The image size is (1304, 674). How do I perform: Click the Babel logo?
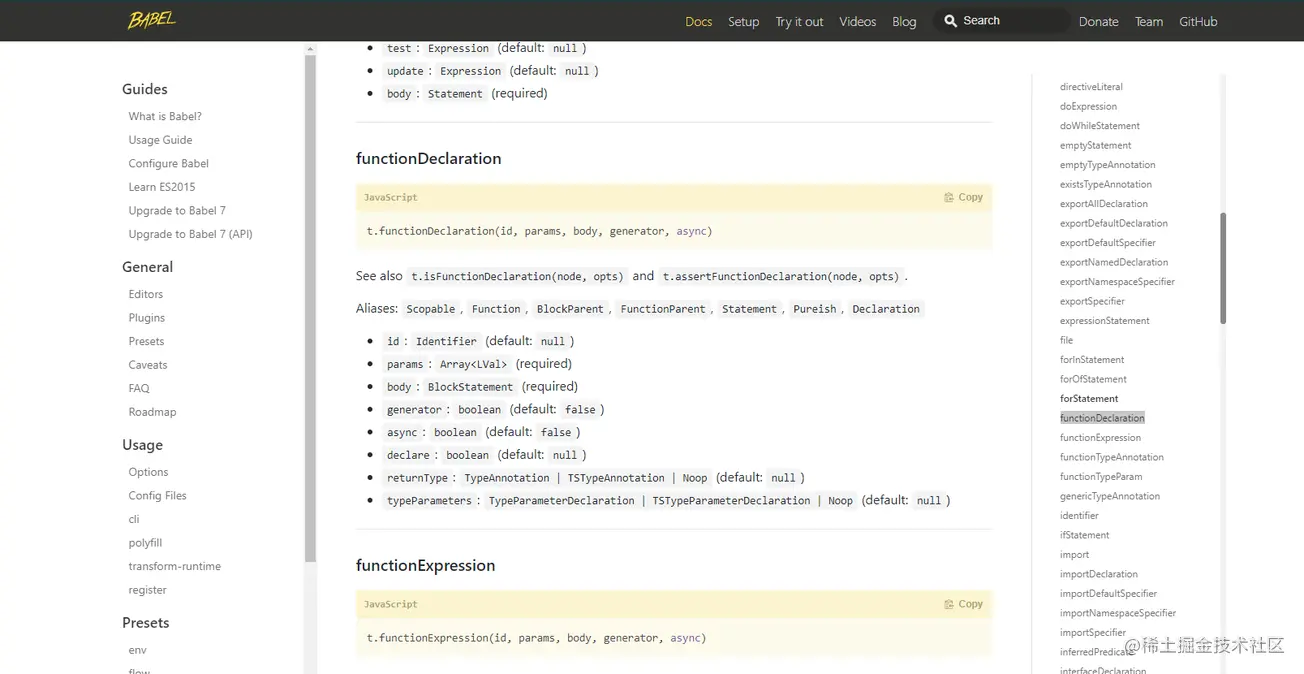click(x=151, y=20)
